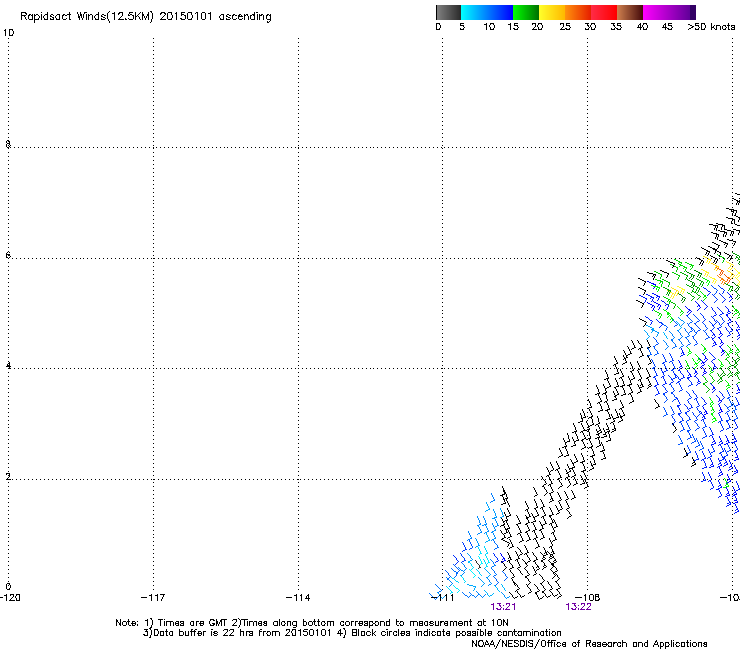
Task: Click the 'Times are GMT' note line
Action: [312, 623]
